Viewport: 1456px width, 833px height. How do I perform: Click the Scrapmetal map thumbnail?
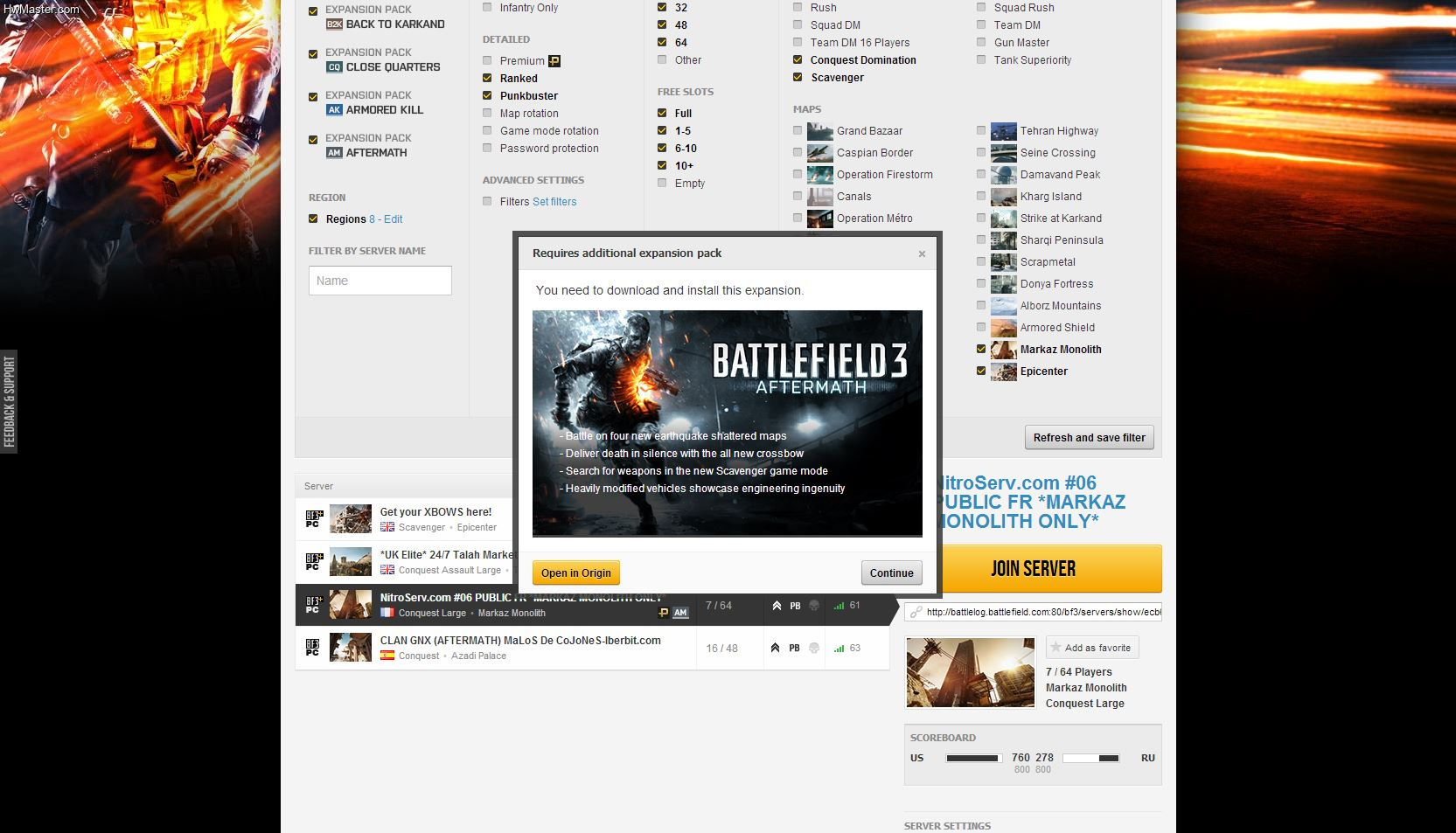[1004, 262]
